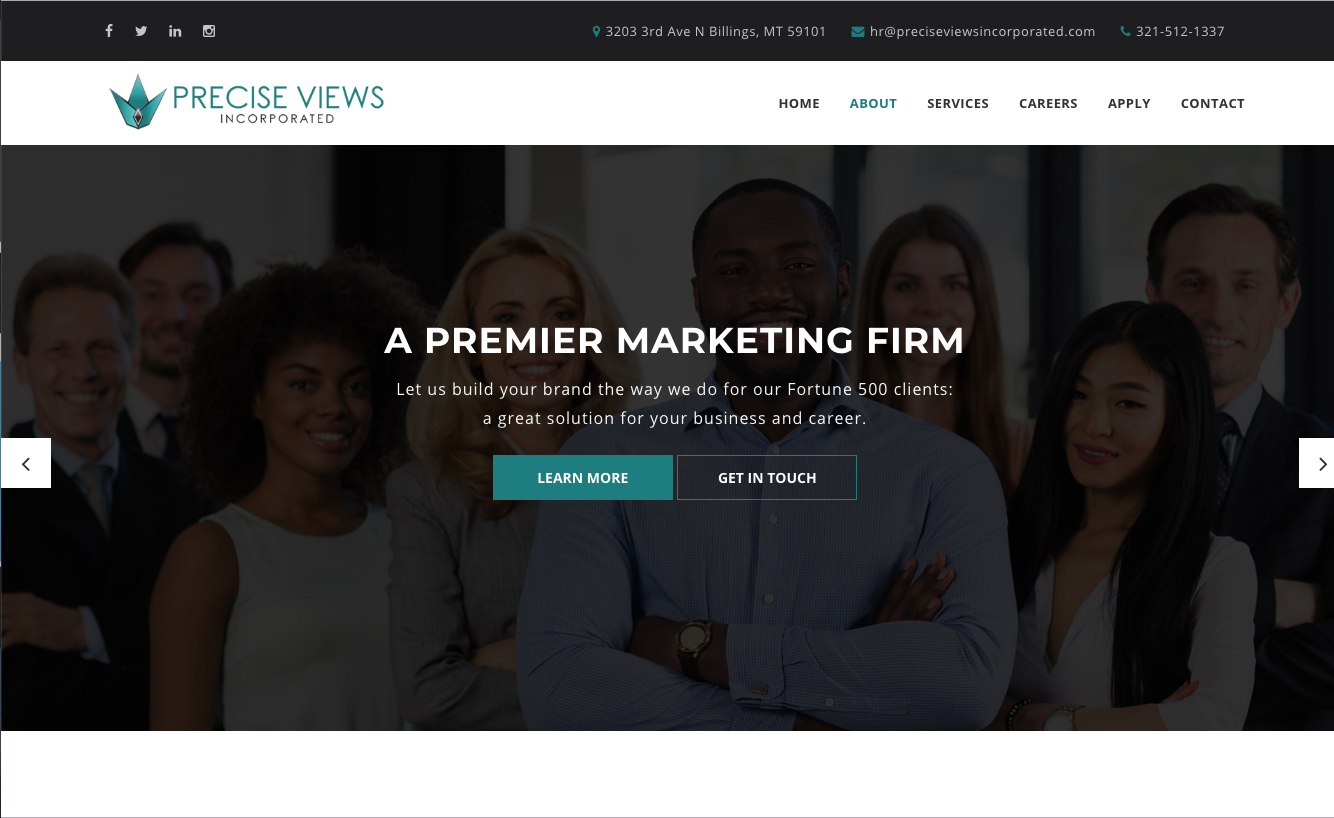
Task: Open the Services navigation item
Action: [958, 103]
